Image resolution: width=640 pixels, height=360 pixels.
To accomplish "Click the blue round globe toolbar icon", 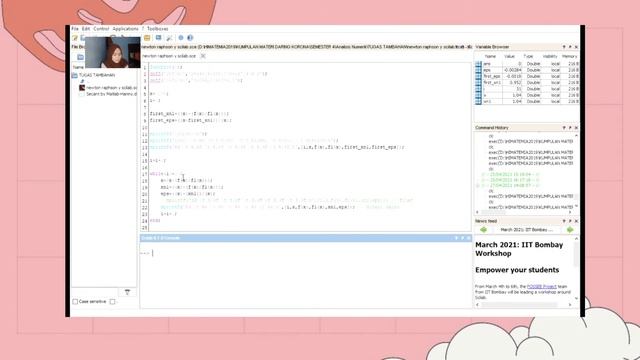I will [x=181, y=38].
